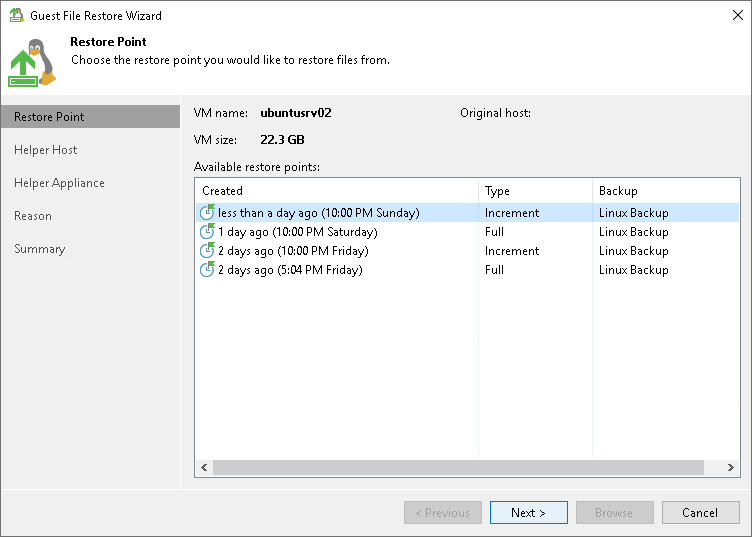The width and height of the screenshot is (752, 537).
Task: Click the restore point icon for 10:00 PM Saturday
Action: coord(207,231)
